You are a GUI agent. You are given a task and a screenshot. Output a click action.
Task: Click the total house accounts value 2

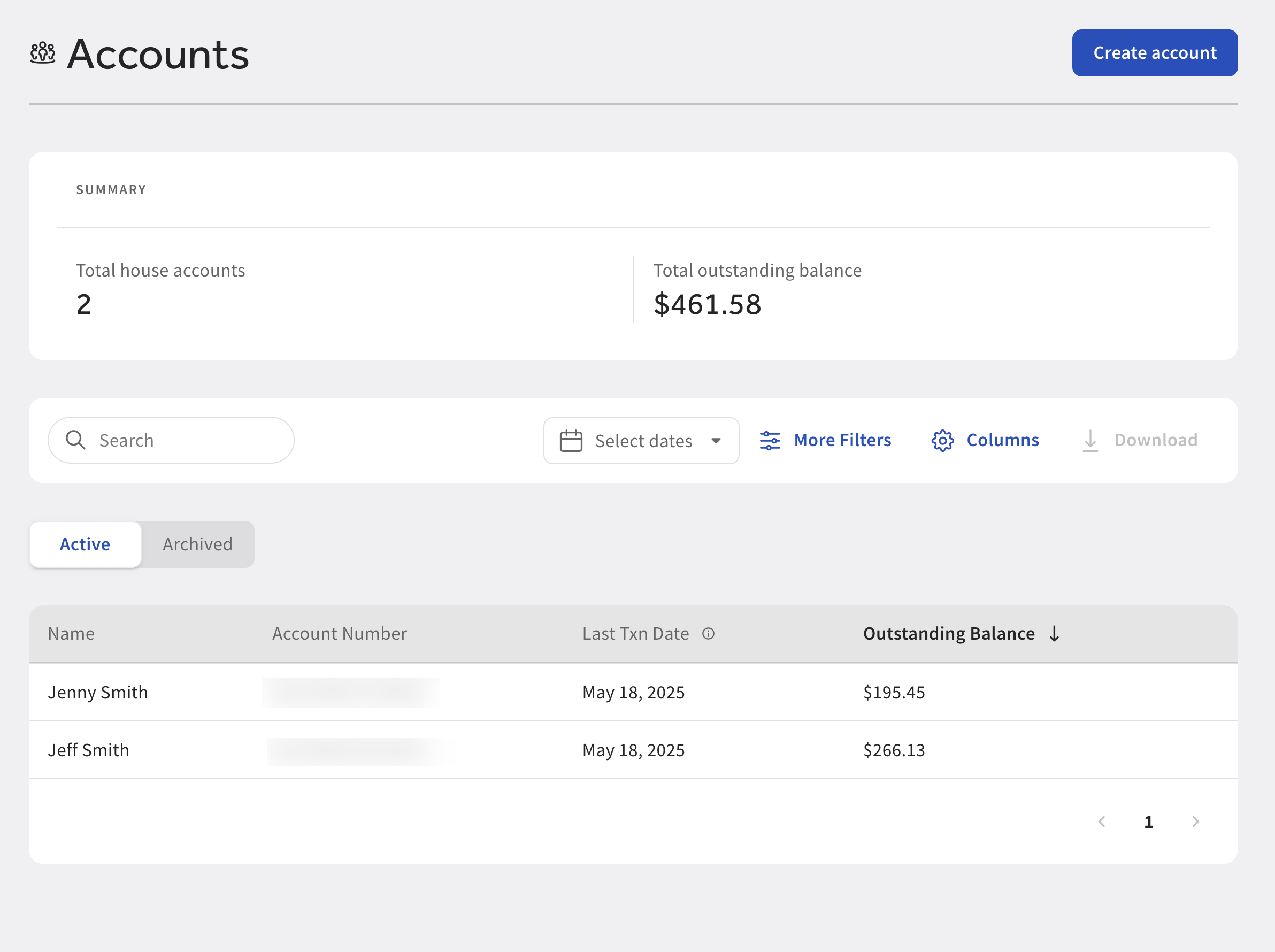tap(84, 304)
